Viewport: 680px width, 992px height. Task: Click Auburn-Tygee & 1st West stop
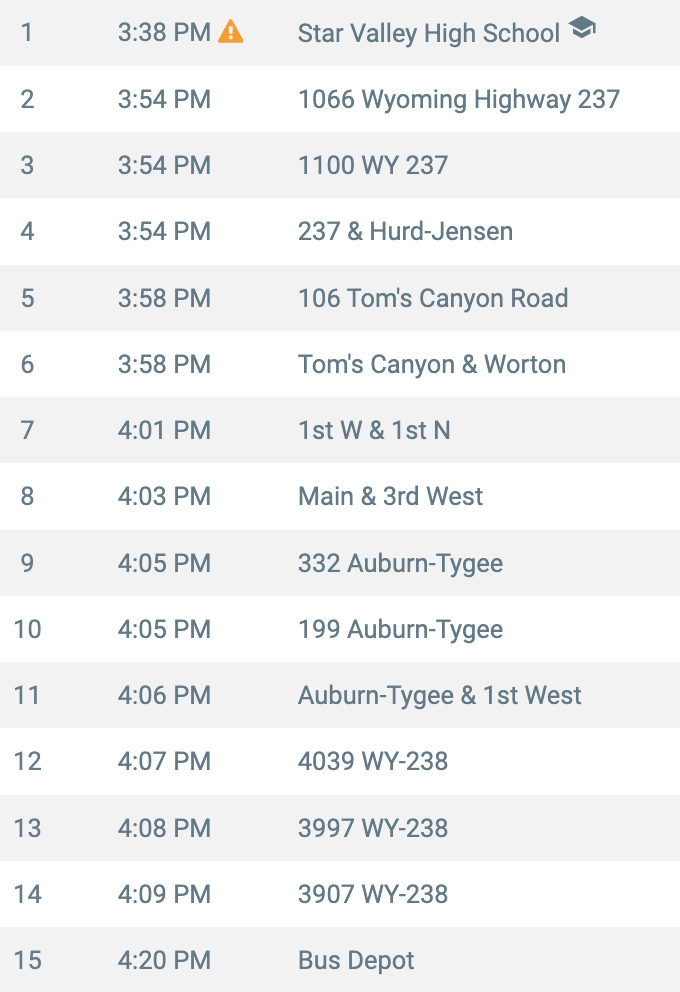[x=340, y=695]
